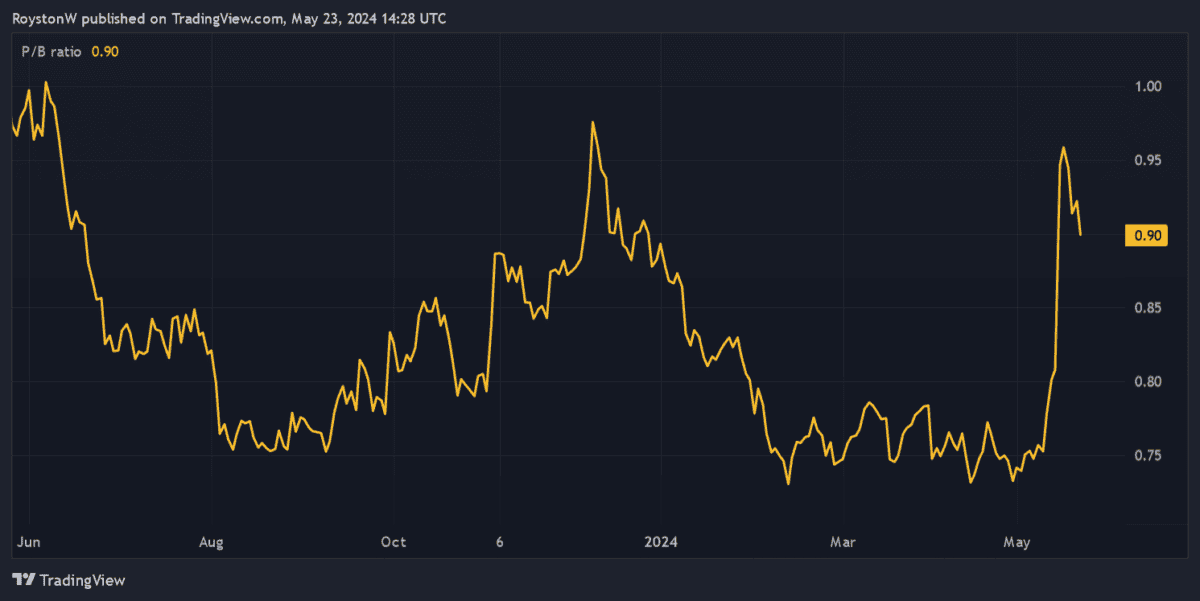Click the 0.75 price axis label

click(x=1145, y=456)
